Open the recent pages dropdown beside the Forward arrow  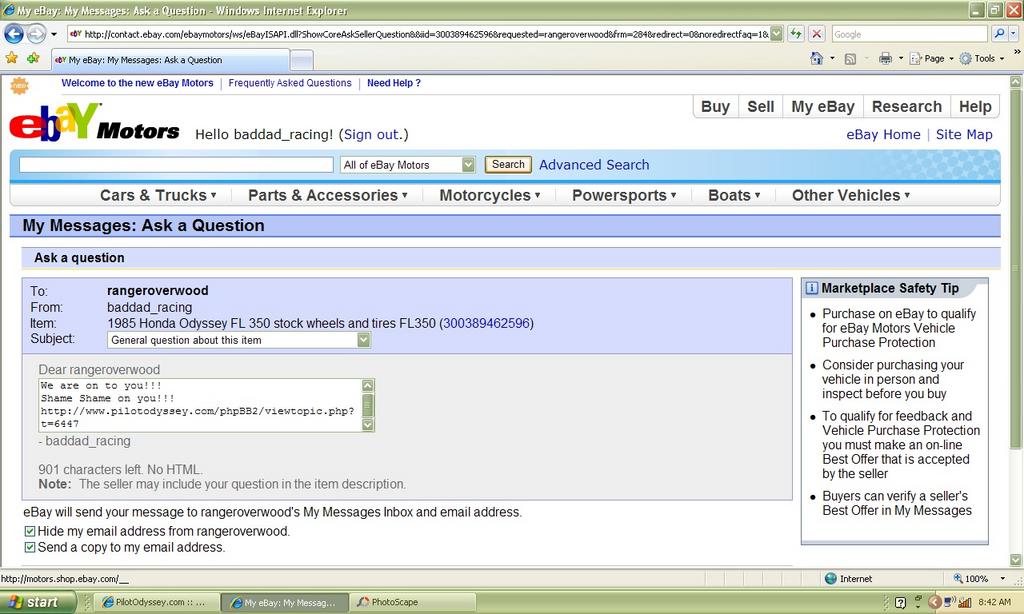pos(54,34)
